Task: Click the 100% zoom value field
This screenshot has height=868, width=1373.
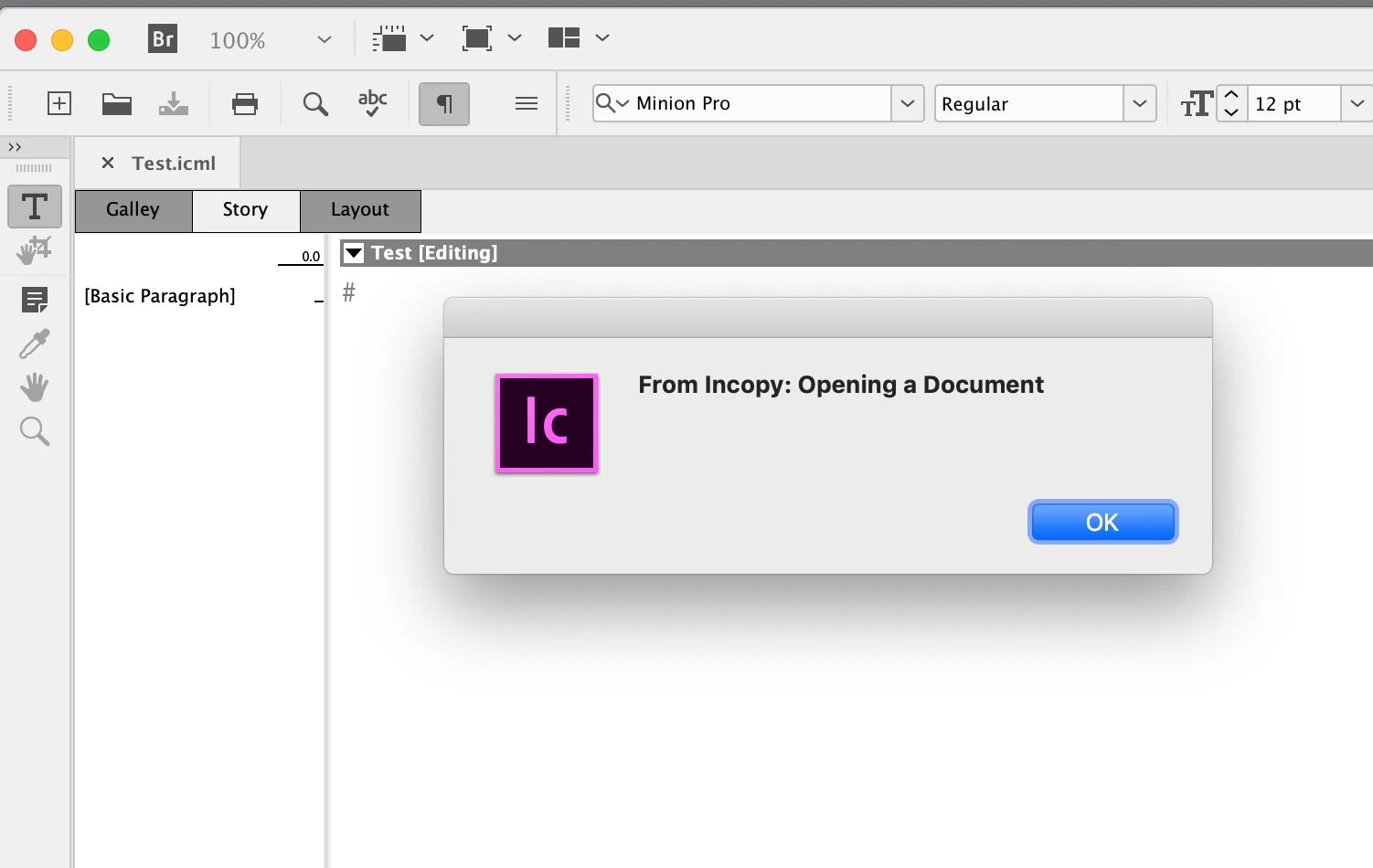Action: [238, 40]
